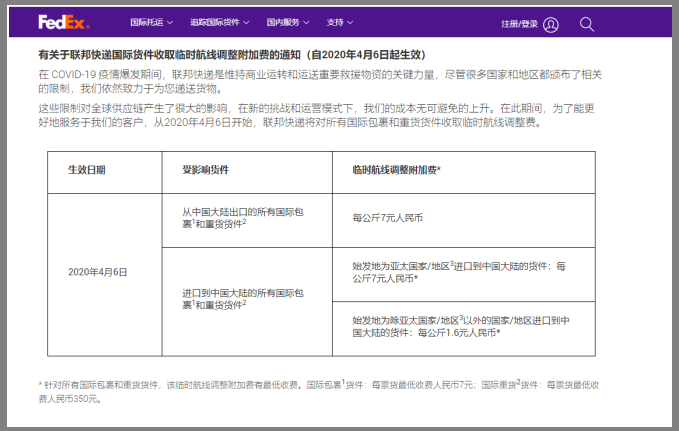Expand the chevron next to 国内服务
The image size is (679, 431).
click(x=306, y=22)
